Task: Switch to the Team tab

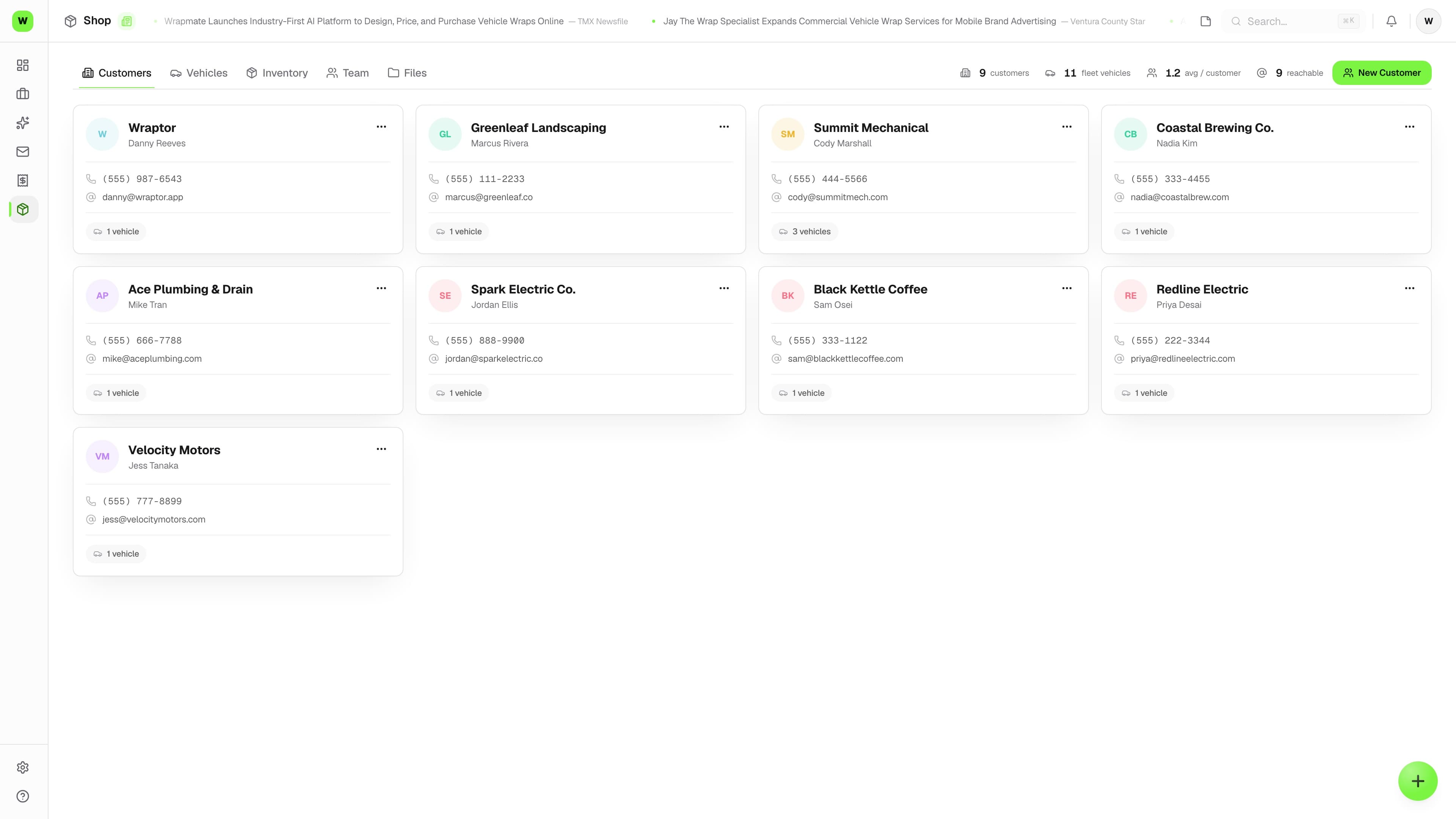Action: pyautogui.click(x=348, y=73)
